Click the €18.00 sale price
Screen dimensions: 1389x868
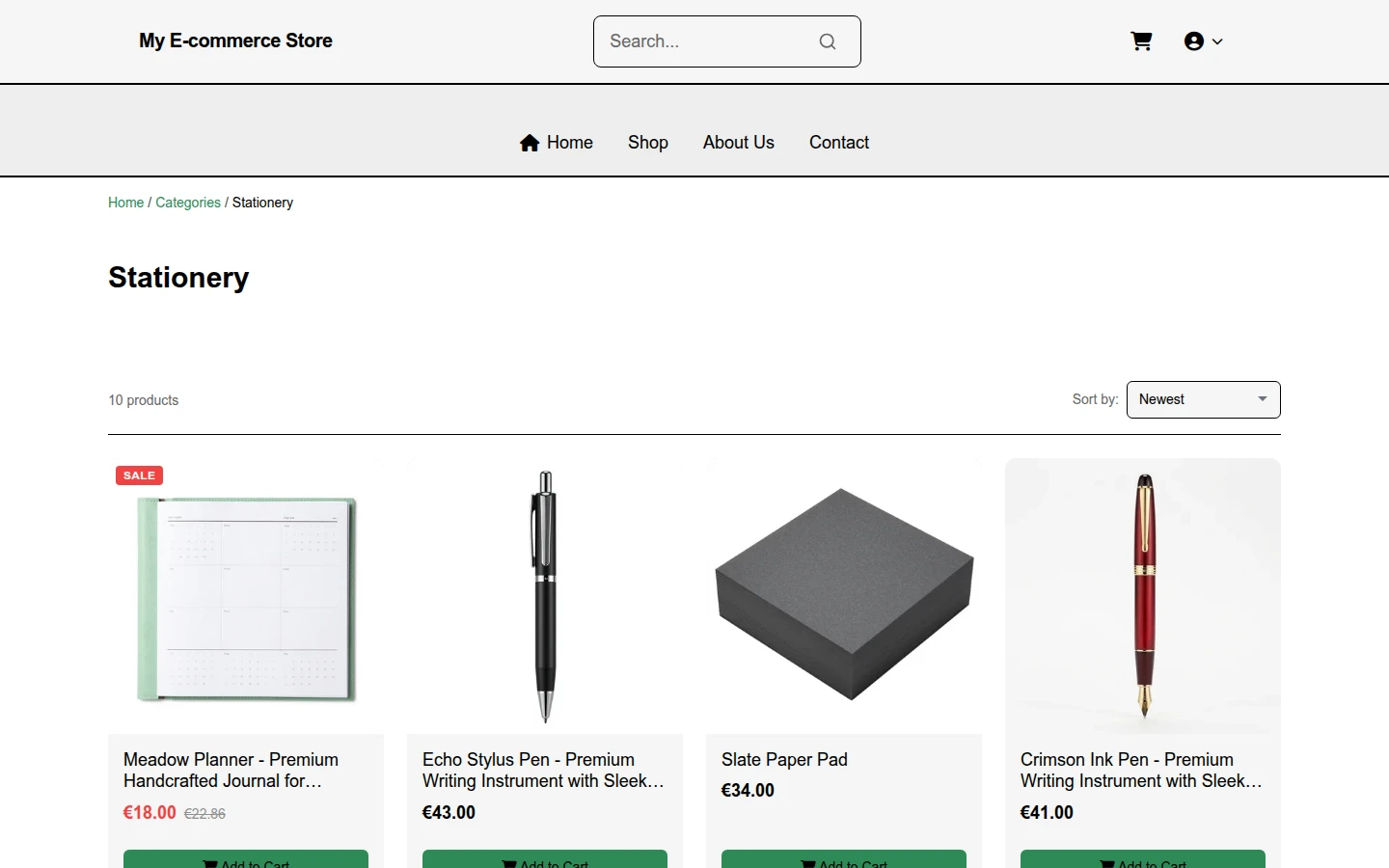150,813
